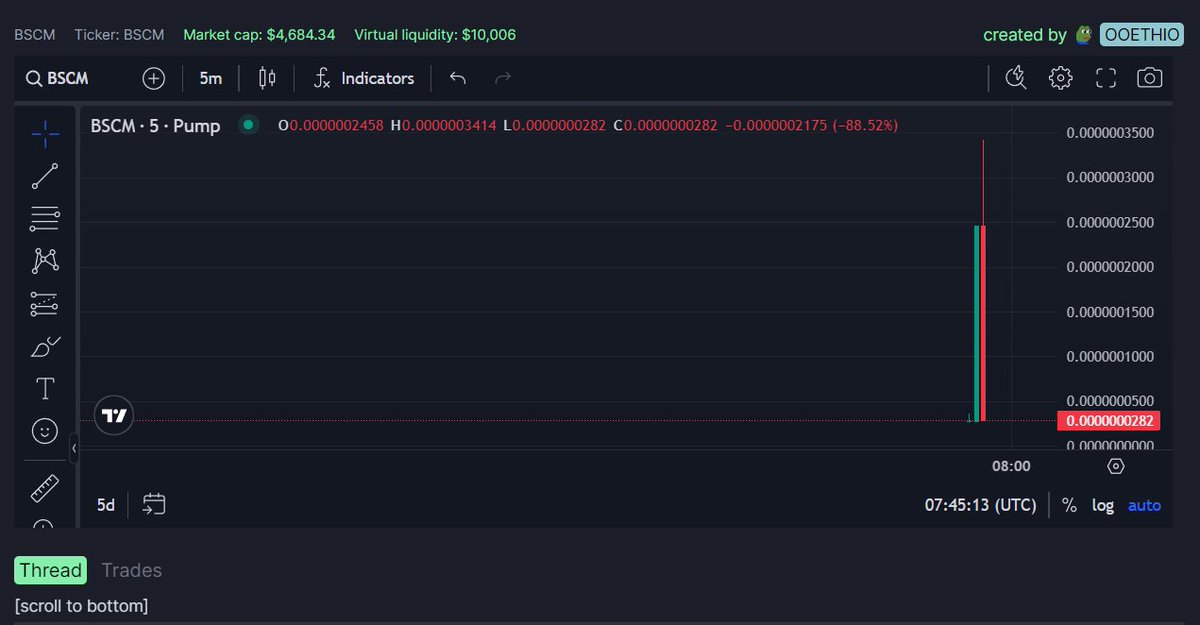Screen dimensions: 1200x625
Task: Click the Ticker: BSCM label
Action: (x=119, y=35)
